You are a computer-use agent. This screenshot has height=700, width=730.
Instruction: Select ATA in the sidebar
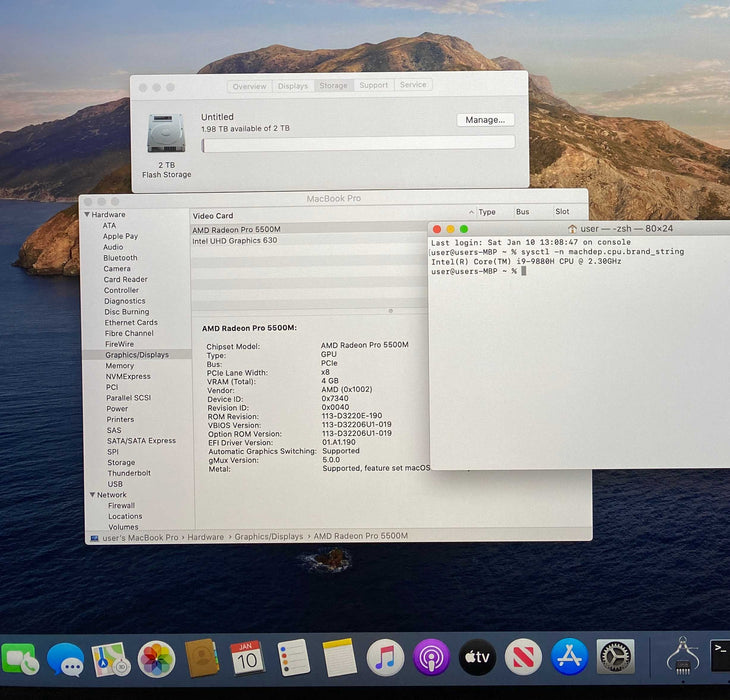click(109, 225)
